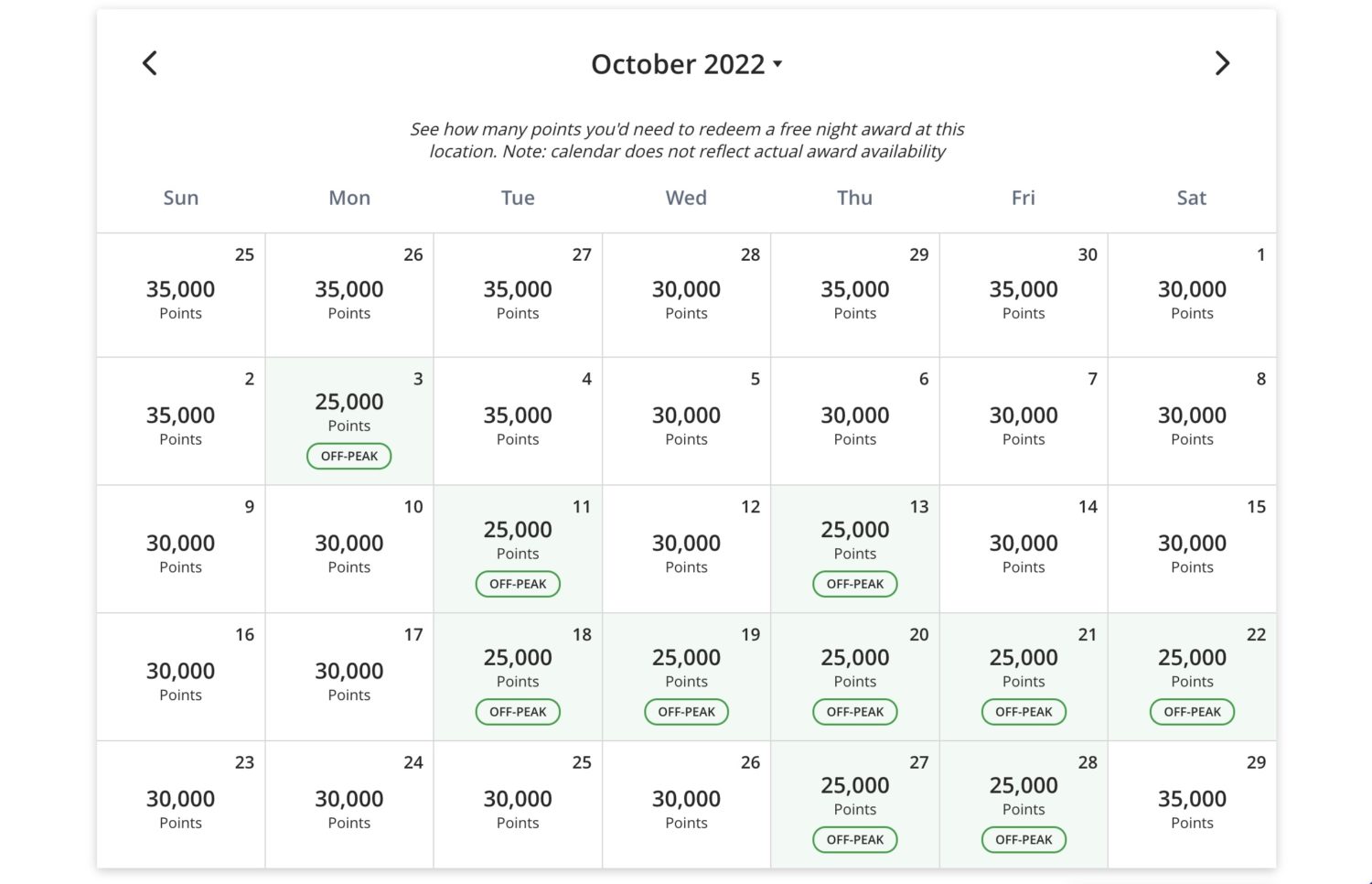Viewport: 1372px width, 884px height.
Task: Click the OFF-PEAK badge on October 22
Action: (x=1192, y=712)
